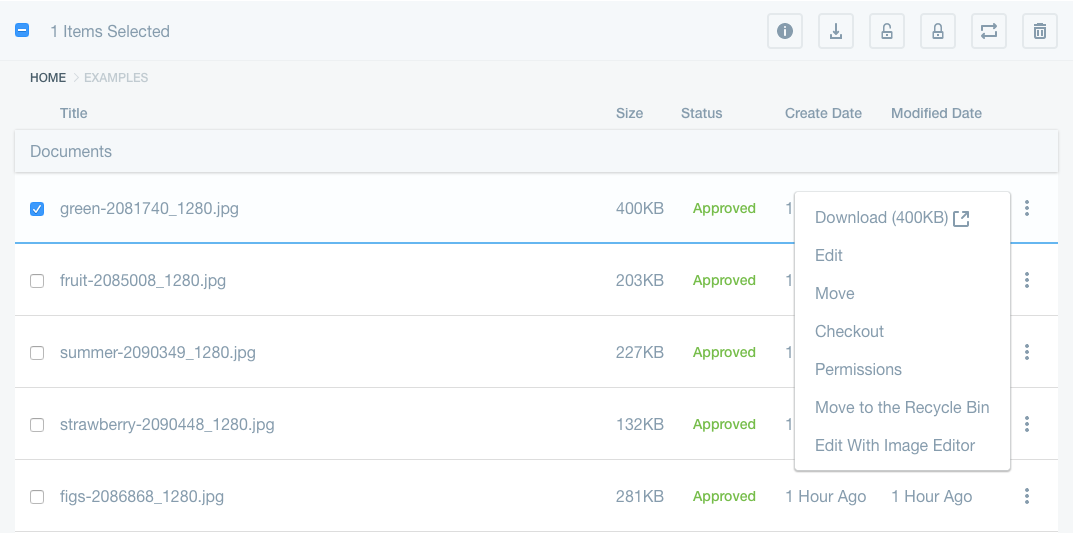The height and width of the screenshot is (533, 1073).
Task: Choose Move to the Recycle Bin
Action: click(x=901, y=407)
